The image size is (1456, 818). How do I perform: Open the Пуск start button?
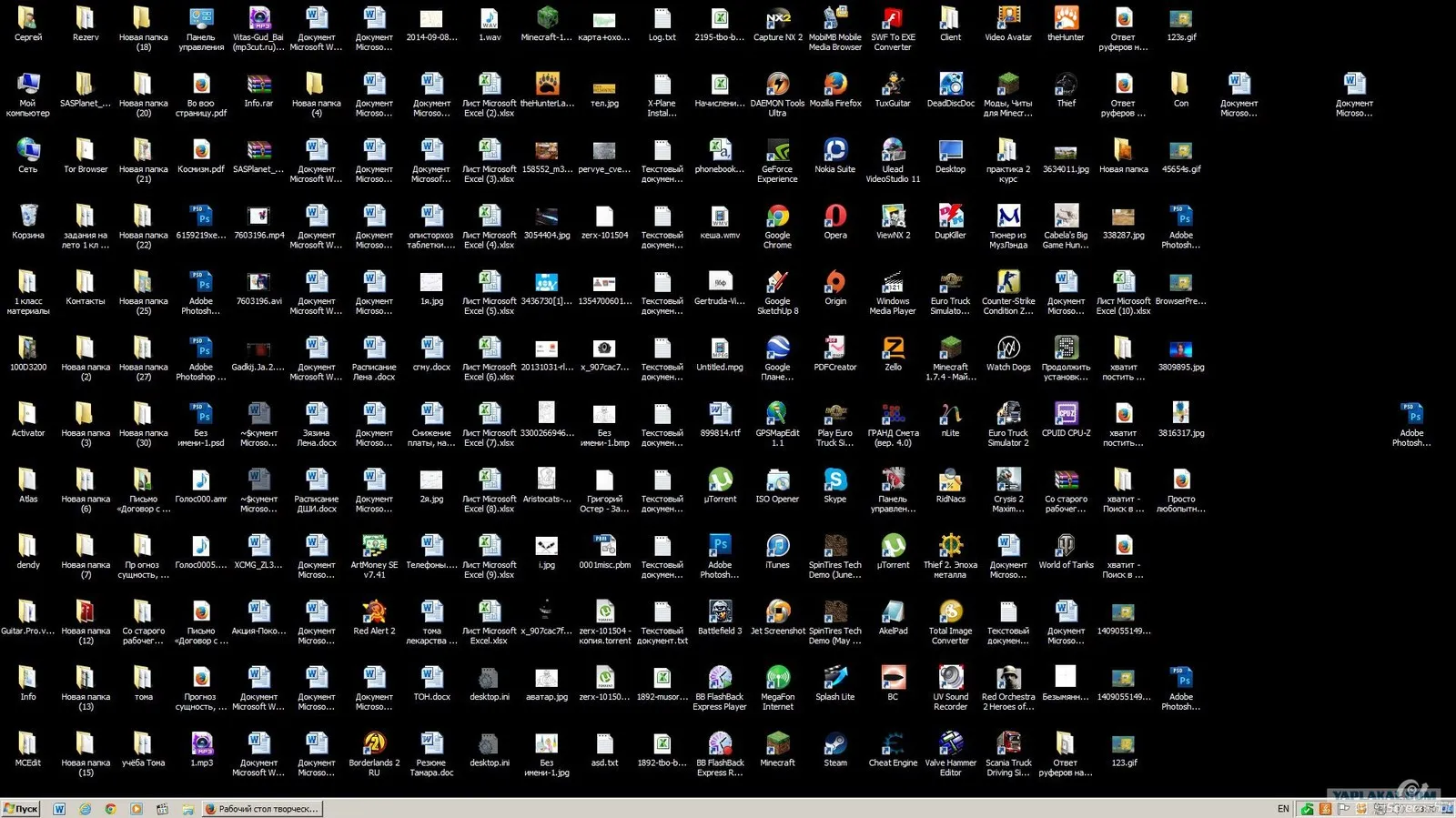tap(21, 808)
